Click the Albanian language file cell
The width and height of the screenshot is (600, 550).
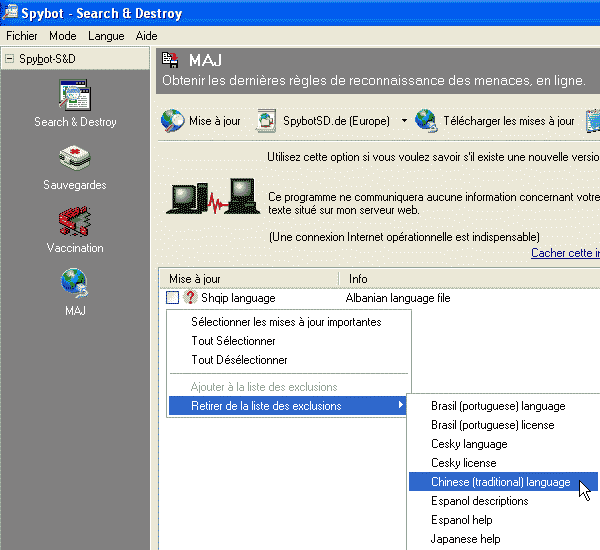(x=398, y=298)
